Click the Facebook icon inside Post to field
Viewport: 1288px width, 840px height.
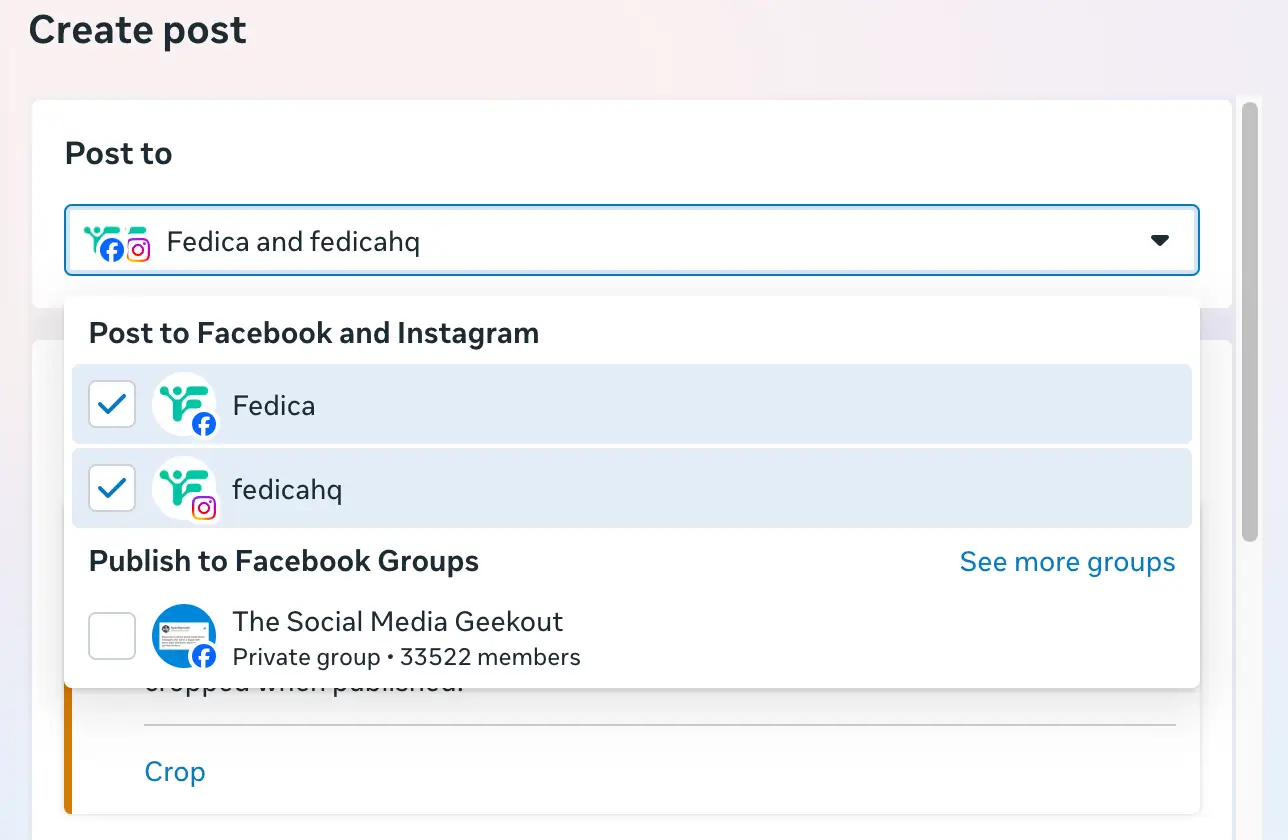pos(112,250)
